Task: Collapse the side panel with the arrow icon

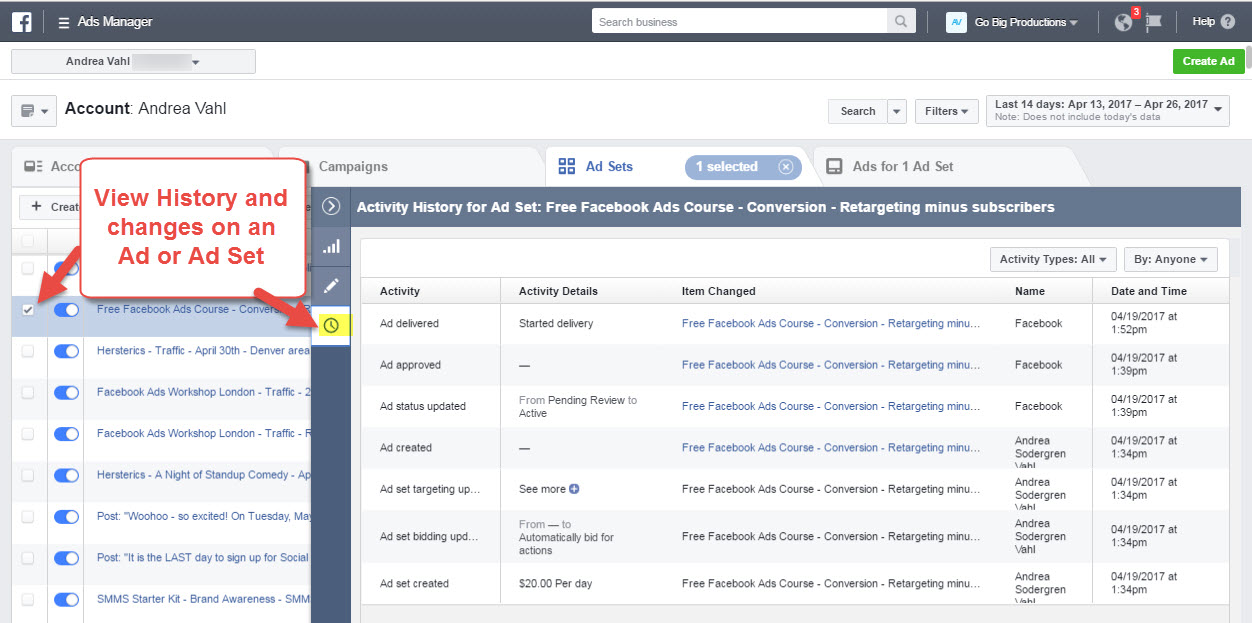Action: 332,206
